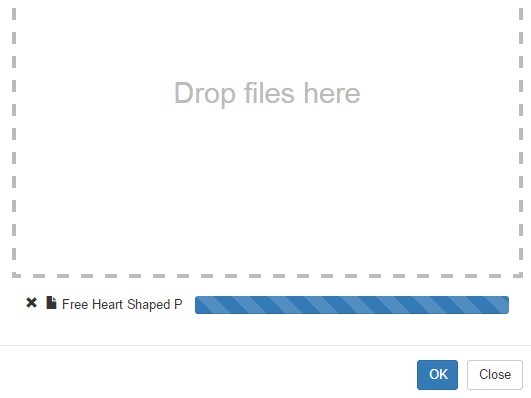The height and width of the screenshot is (398, 531).
Task: Click the file type icon in the upload list
Action: tap(51, 302)
